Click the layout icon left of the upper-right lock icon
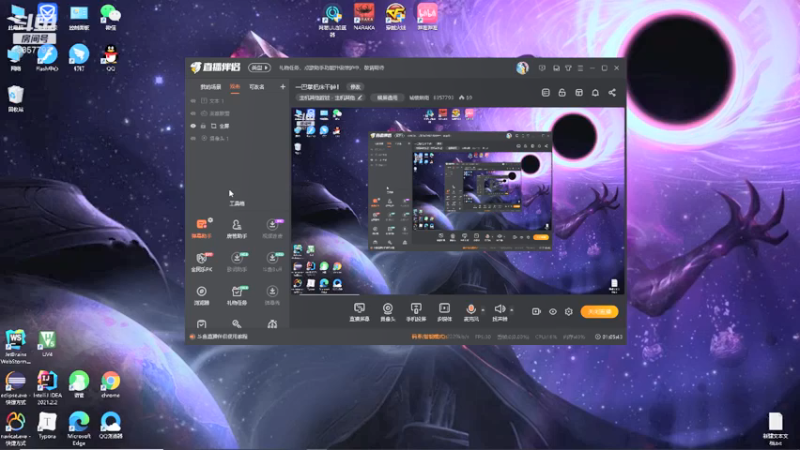This screenshot has width=800, height=450. (545, 93)
